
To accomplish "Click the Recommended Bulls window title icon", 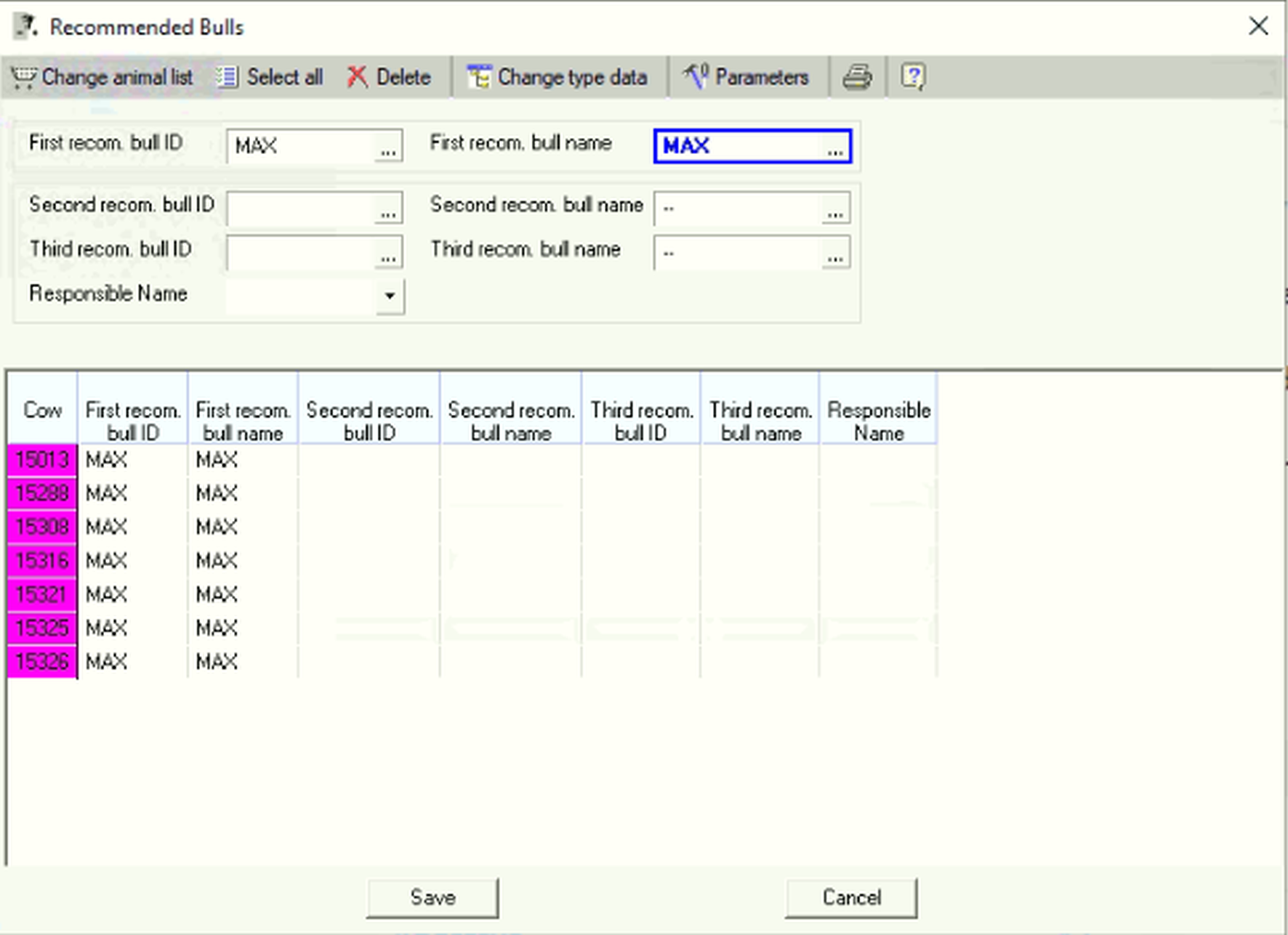I will click(x=26, y=27).
